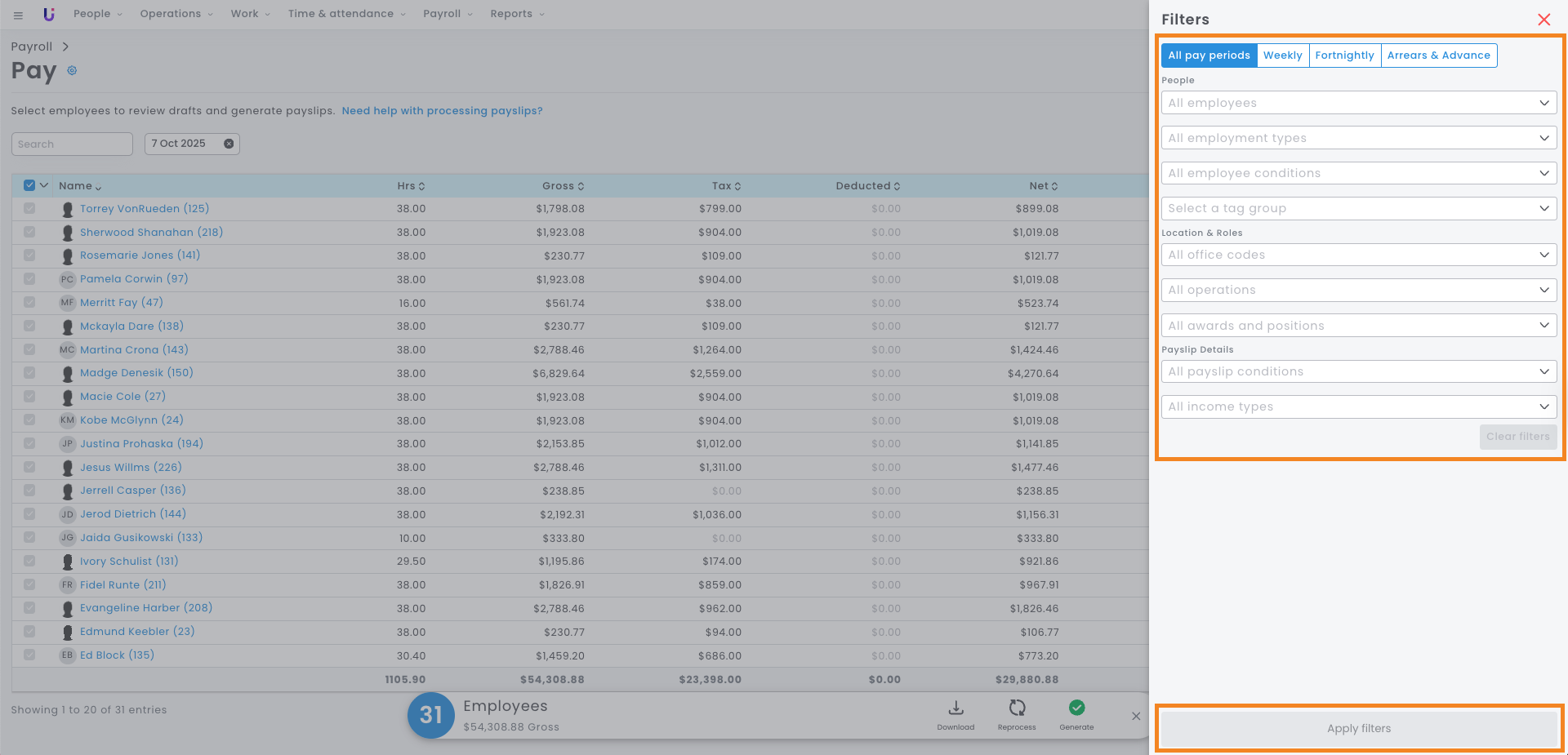Click the Search input field
1568x755 pixels.
pos(72,144)
